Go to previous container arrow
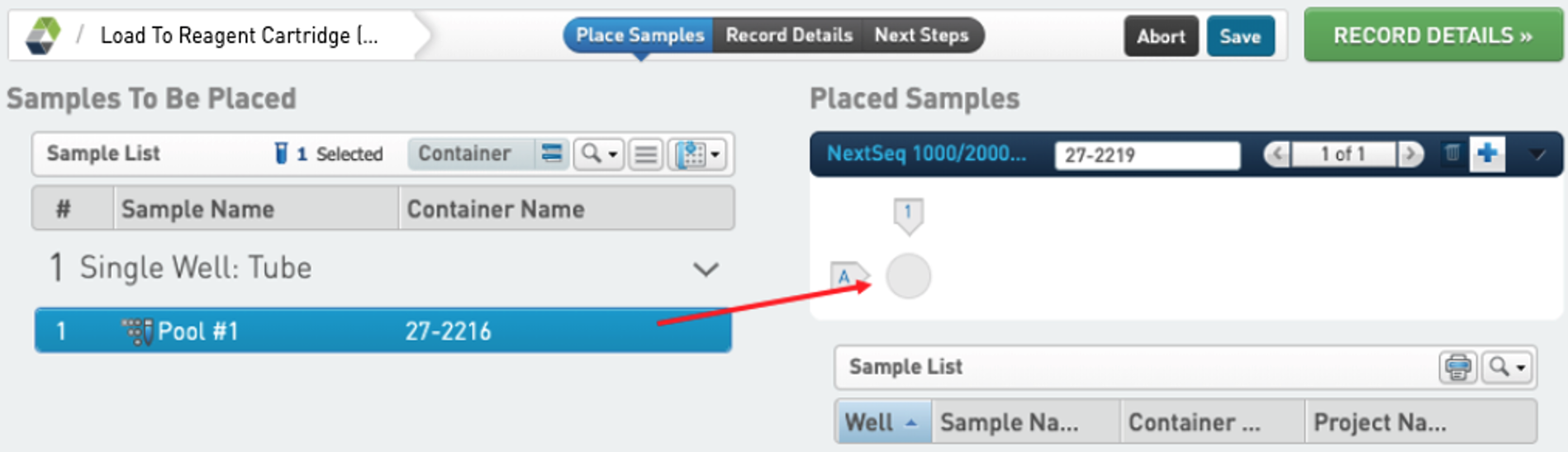 (x=1277, y=154)
